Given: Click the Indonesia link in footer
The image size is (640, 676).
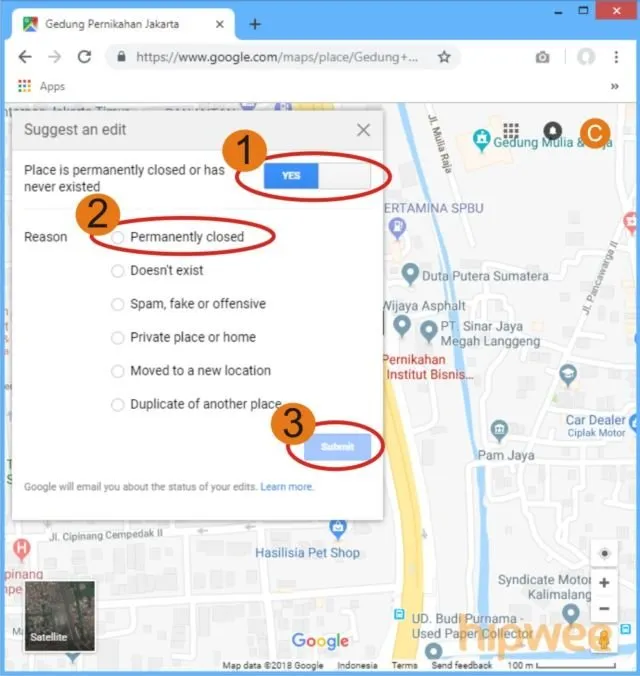Looking at the screenshot, I should (x=357, y=666).
